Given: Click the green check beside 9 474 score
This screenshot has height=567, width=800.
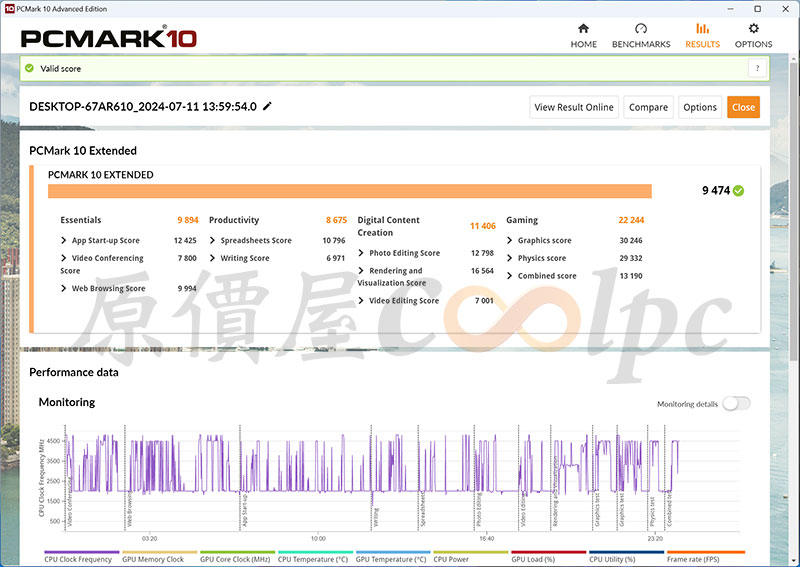Looking at the screenshot, I should (738, 191).
